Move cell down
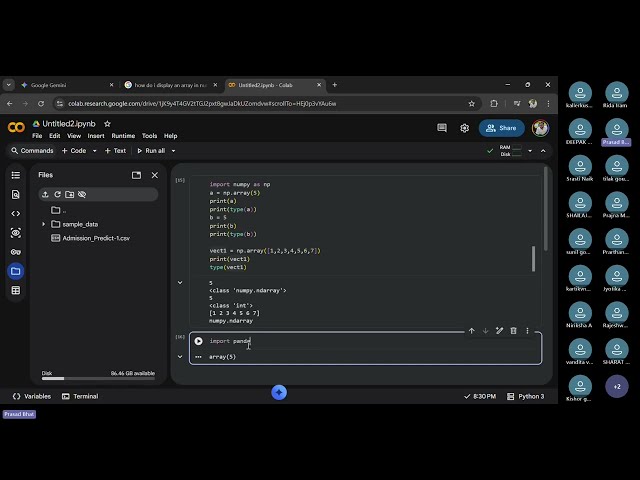 [485, 331]
